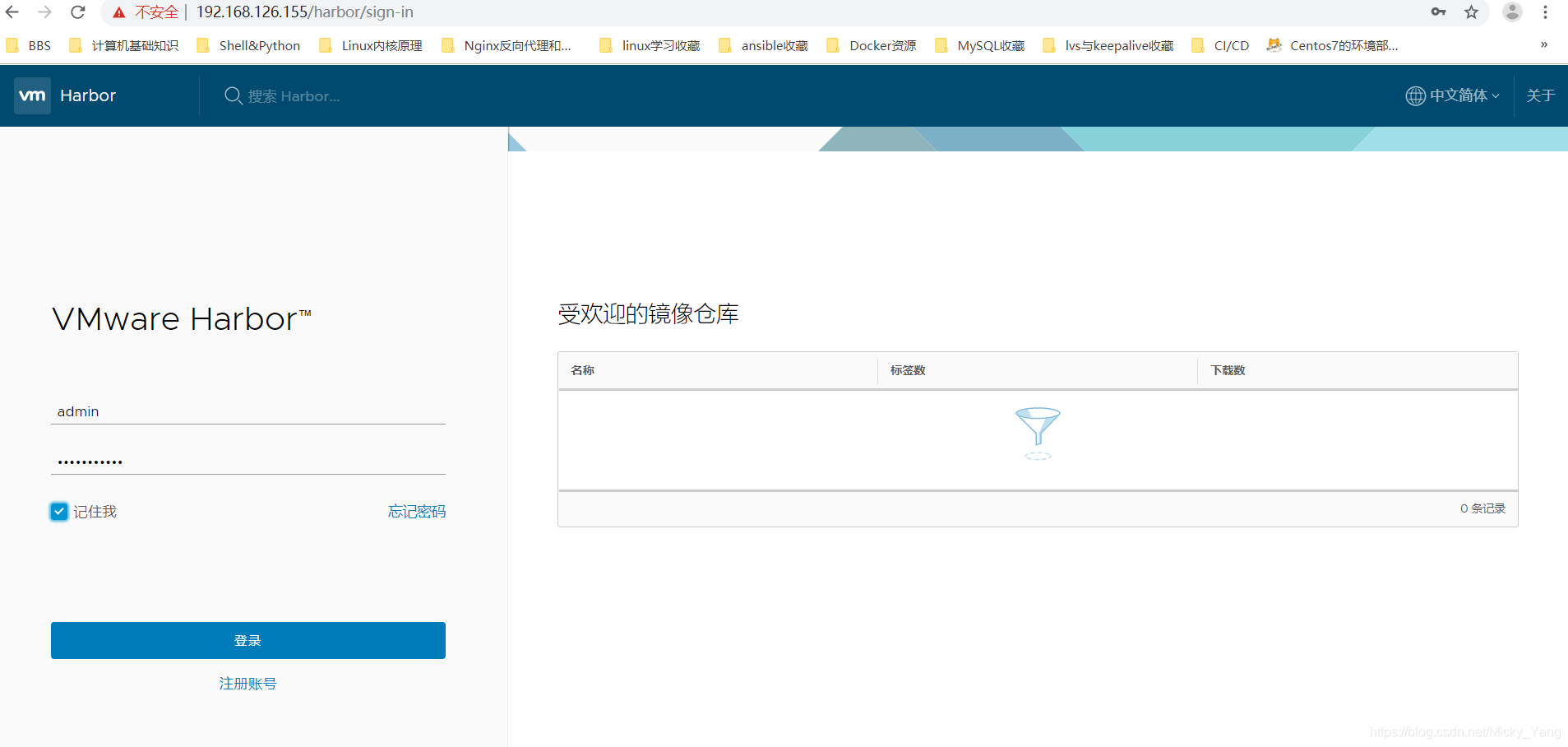Open the BBS bookmark folder

point(29,45)
